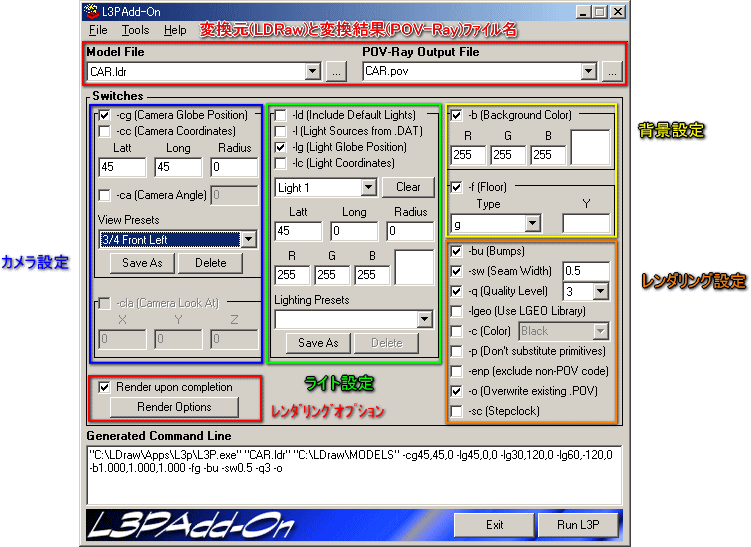The image size is (751, 547).
Task: Toggle Render upon completion checkbox
Action: (x=104, y=387)
